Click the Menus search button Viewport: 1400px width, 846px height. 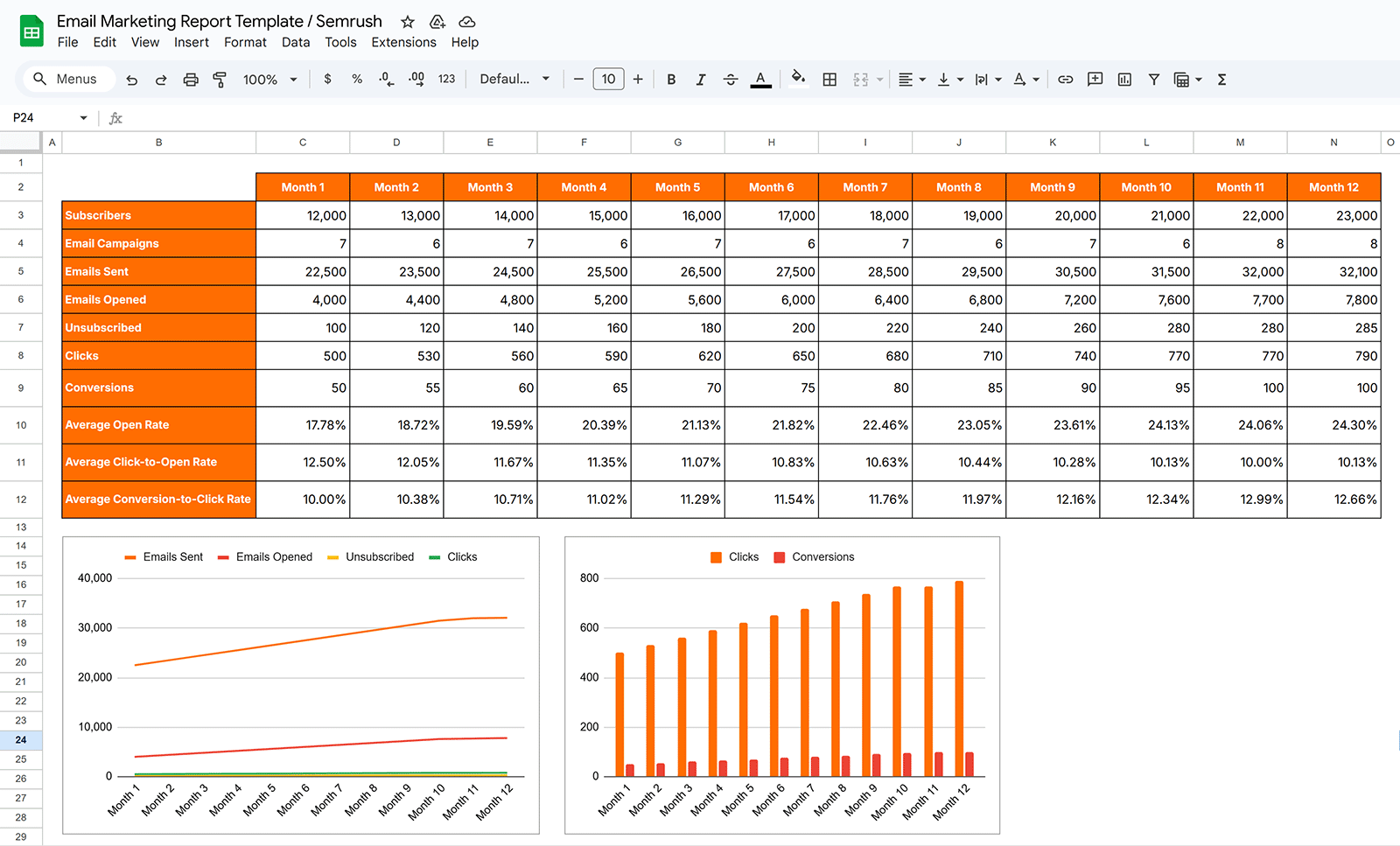click(68, 79)
